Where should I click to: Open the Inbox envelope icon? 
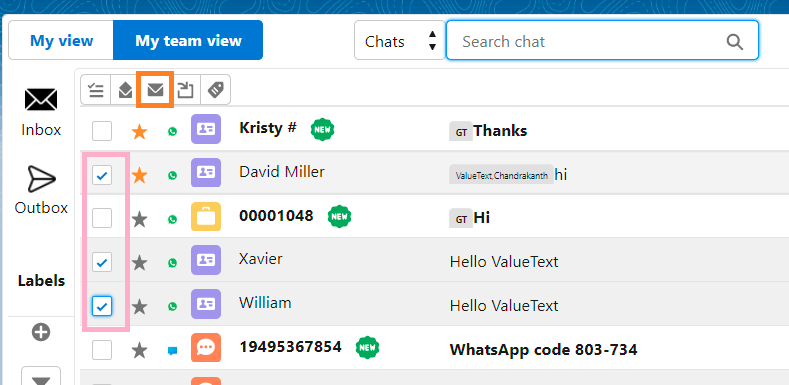click(41, 99)
